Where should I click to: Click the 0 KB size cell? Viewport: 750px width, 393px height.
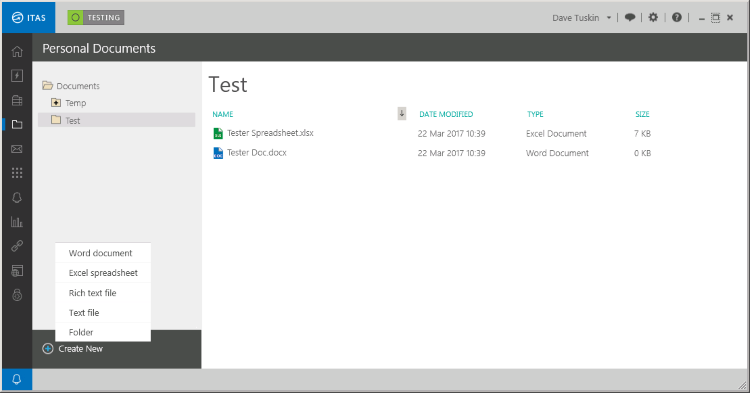(642, 153)
